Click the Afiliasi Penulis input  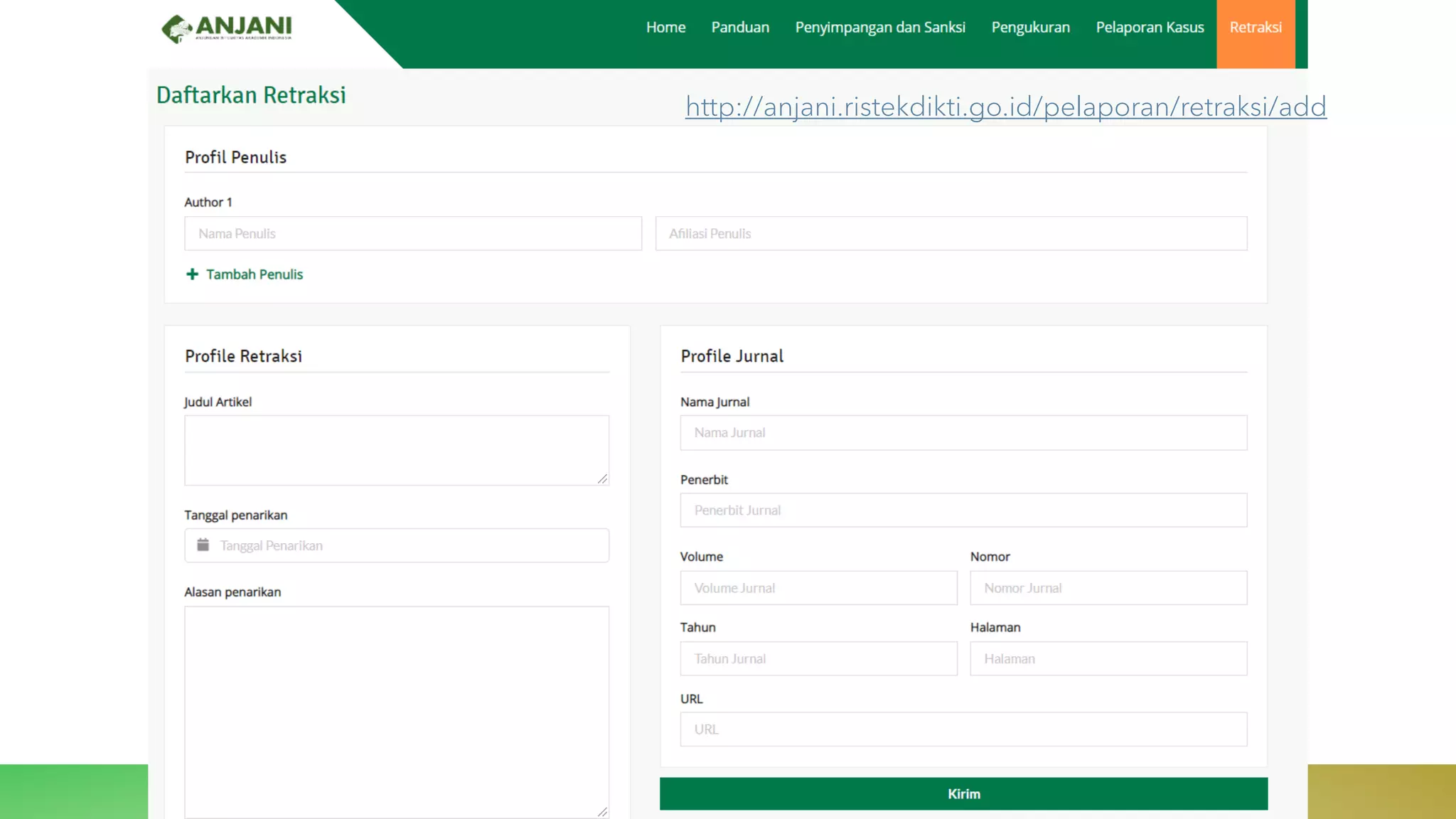[x=951, y=233]
